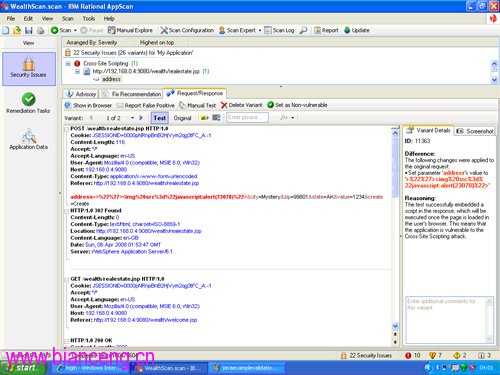This screenshot has width=500, height=375.
Task: Select the Cross-Site Scripting issue row
Action: coord(106,63)
